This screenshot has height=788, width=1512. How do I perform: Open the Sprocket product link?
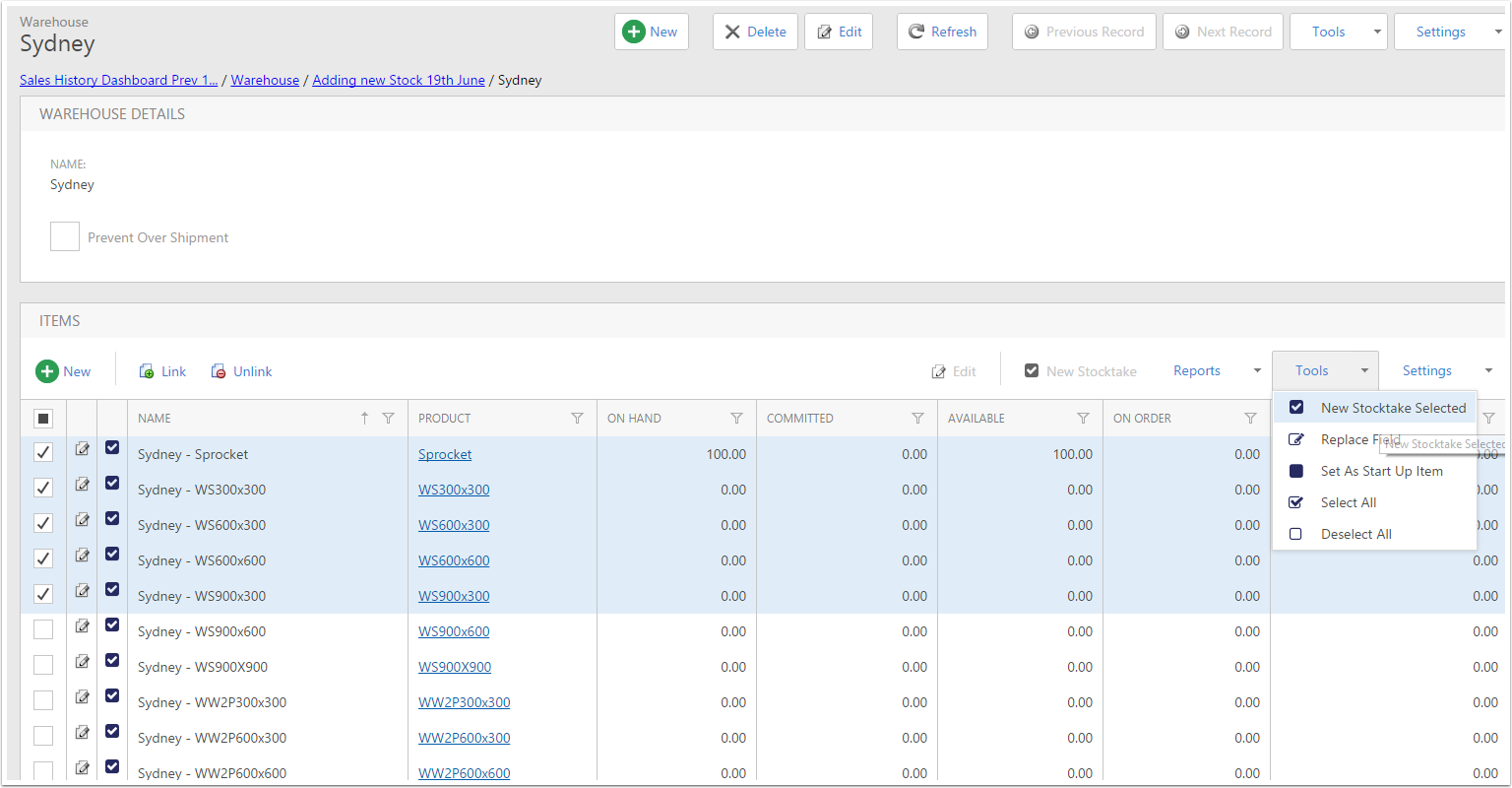click(445, 454)
